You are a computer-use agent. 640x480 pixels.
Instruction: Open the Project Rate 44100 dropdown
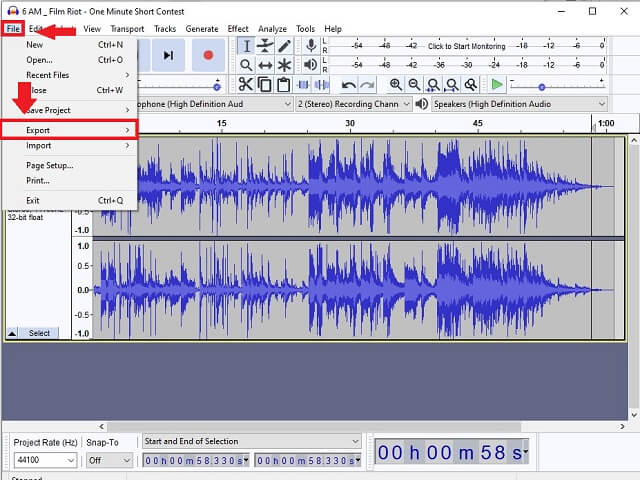[x=45, y=460]
